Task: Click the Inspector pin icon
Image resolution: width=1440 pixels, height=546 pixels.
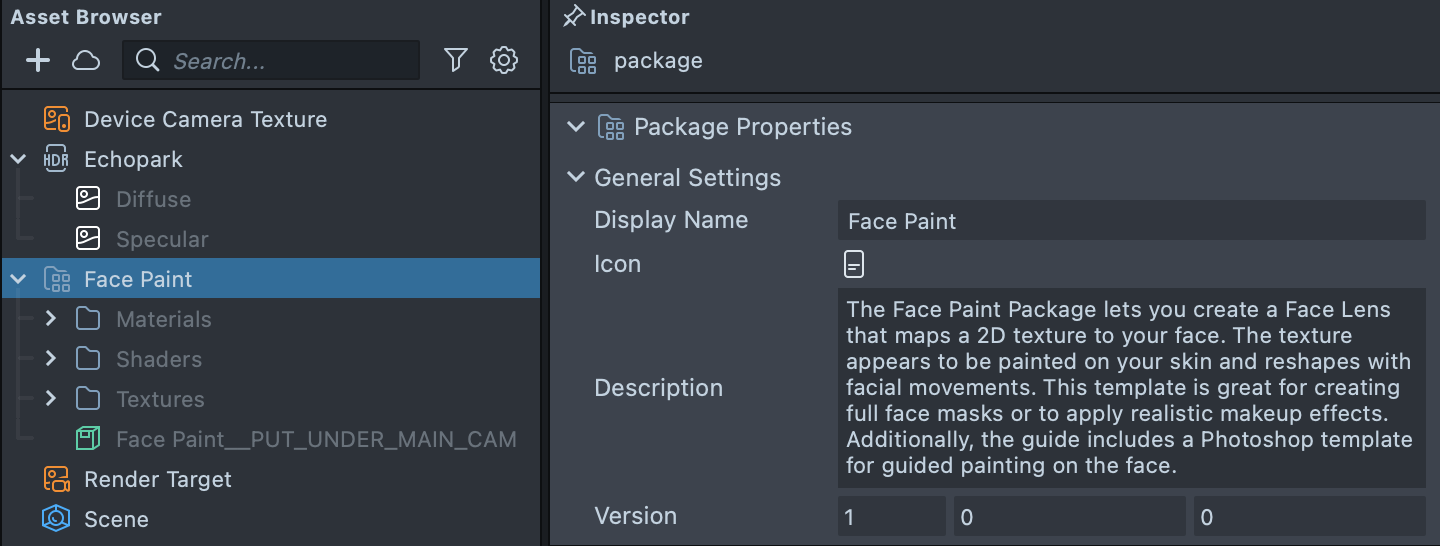Action: (x=573, y=17)
